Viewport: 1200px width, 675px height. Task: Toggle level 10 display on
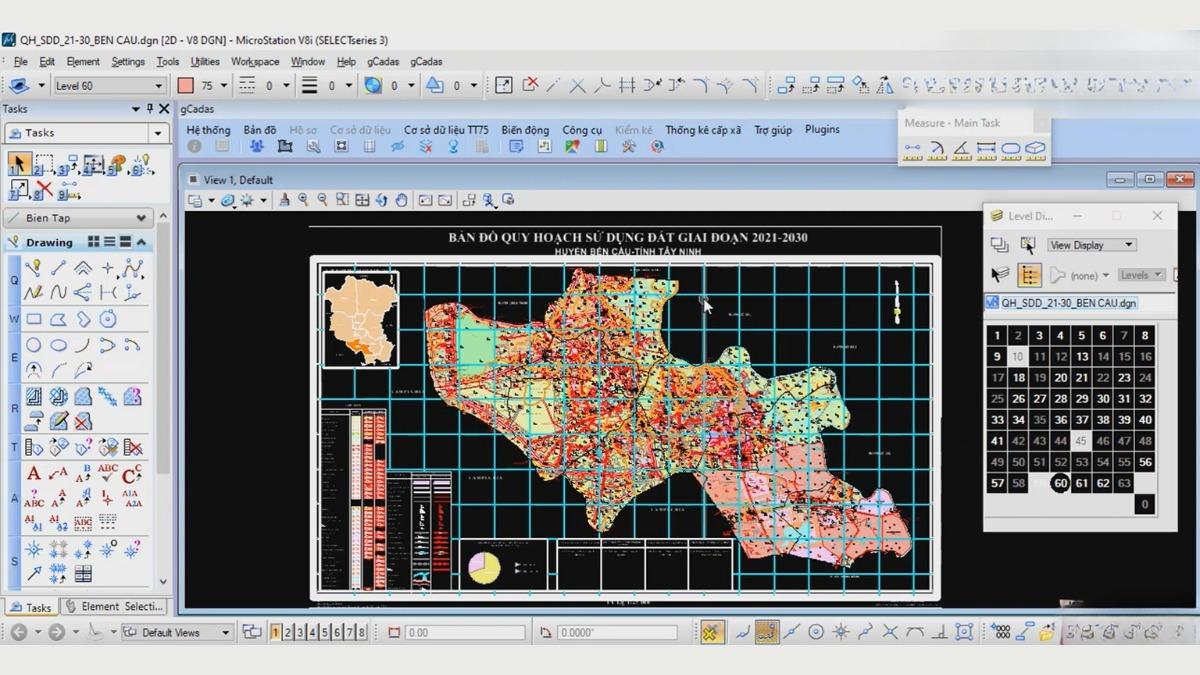pyautogui.click(x=1018, y=356)
